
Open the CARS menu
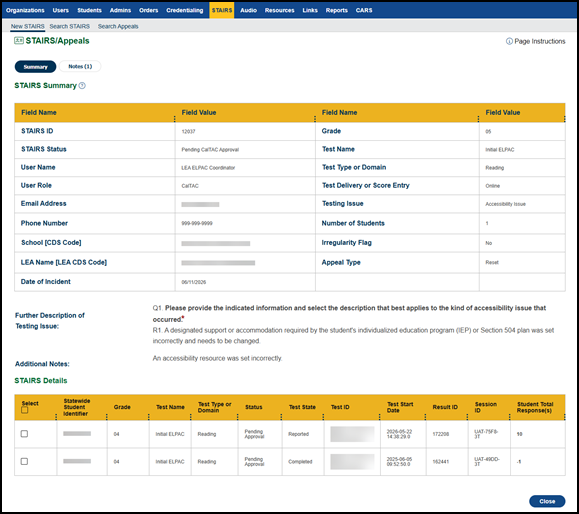coord(364,10)
